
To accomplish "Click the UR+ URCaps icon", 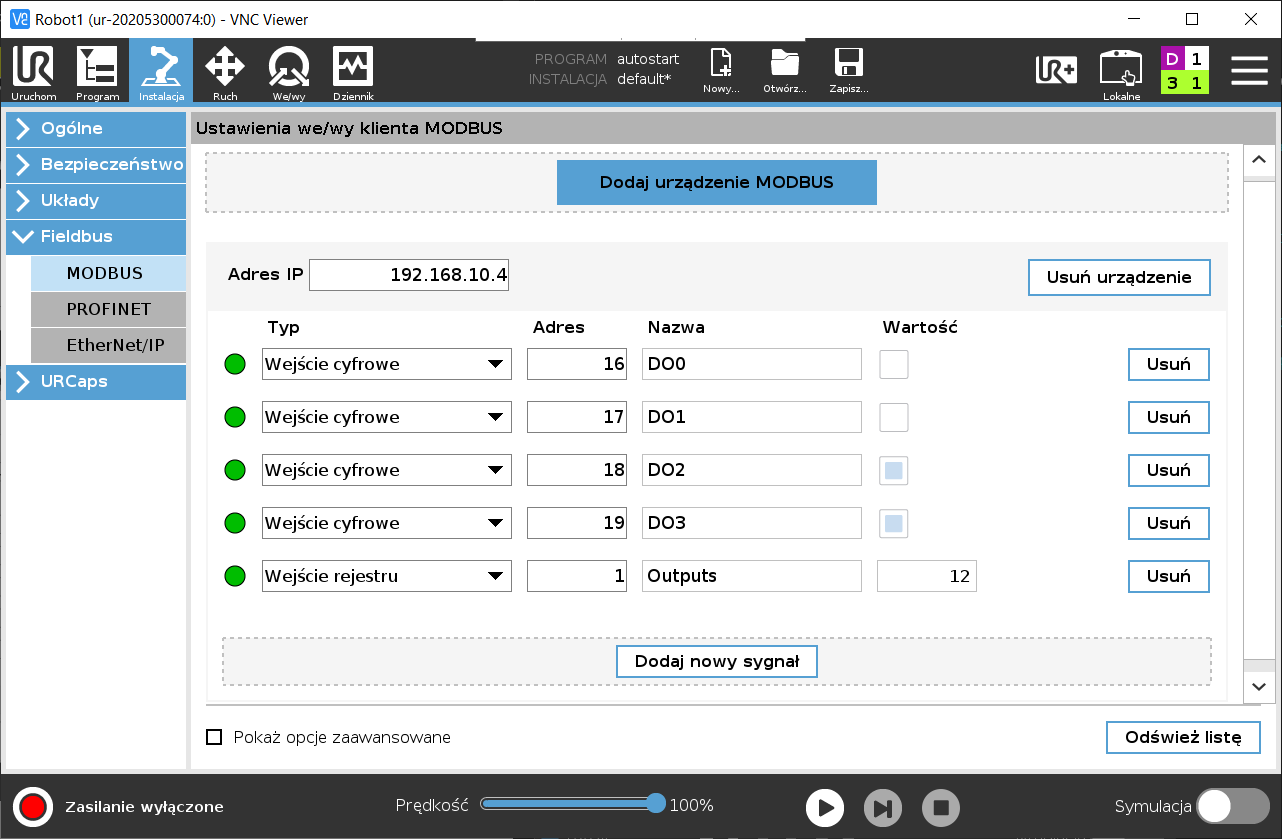I will (1056, 69).
